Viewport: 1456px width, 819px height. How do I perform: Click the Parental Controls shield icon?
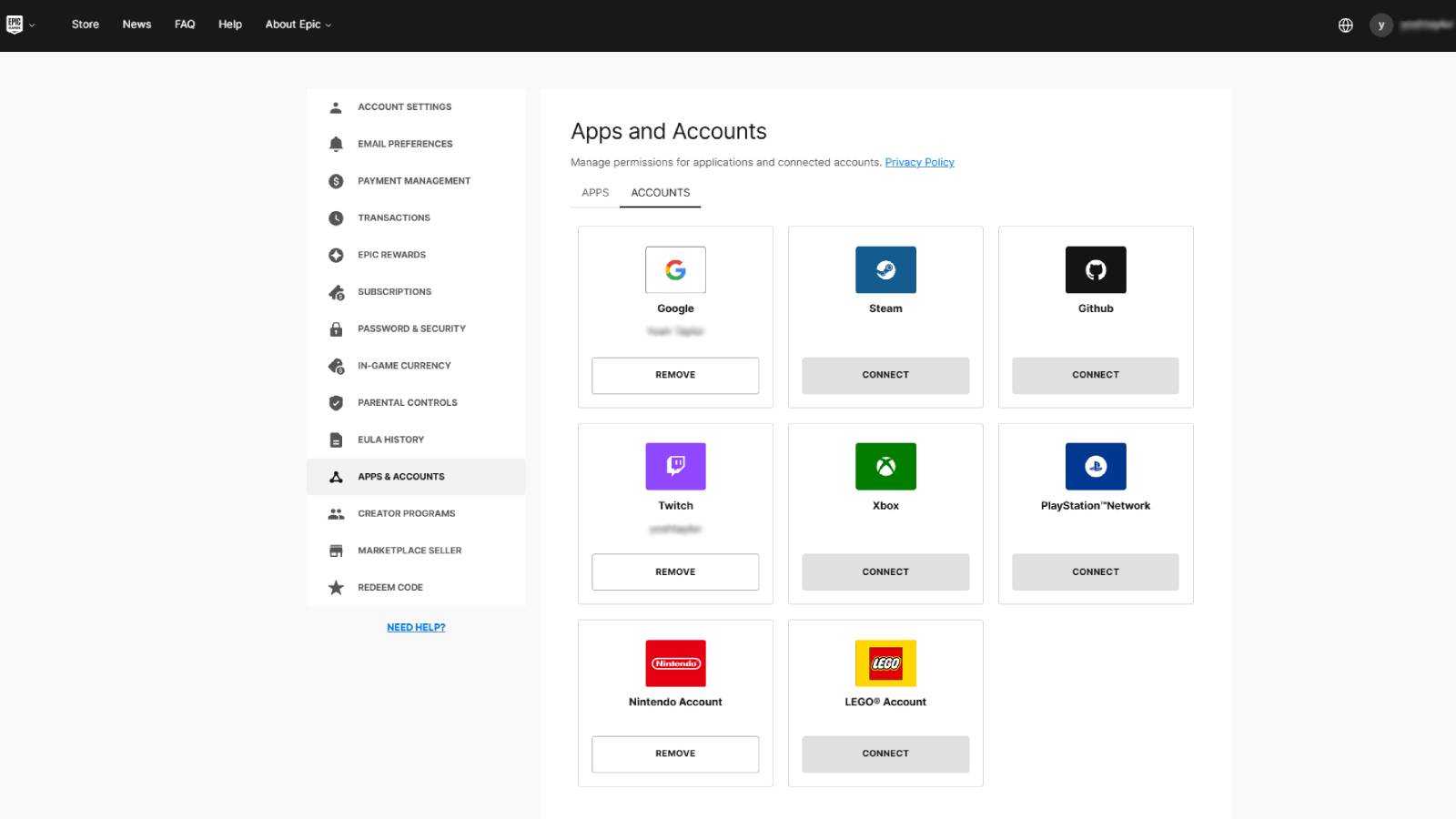(336, 403)
